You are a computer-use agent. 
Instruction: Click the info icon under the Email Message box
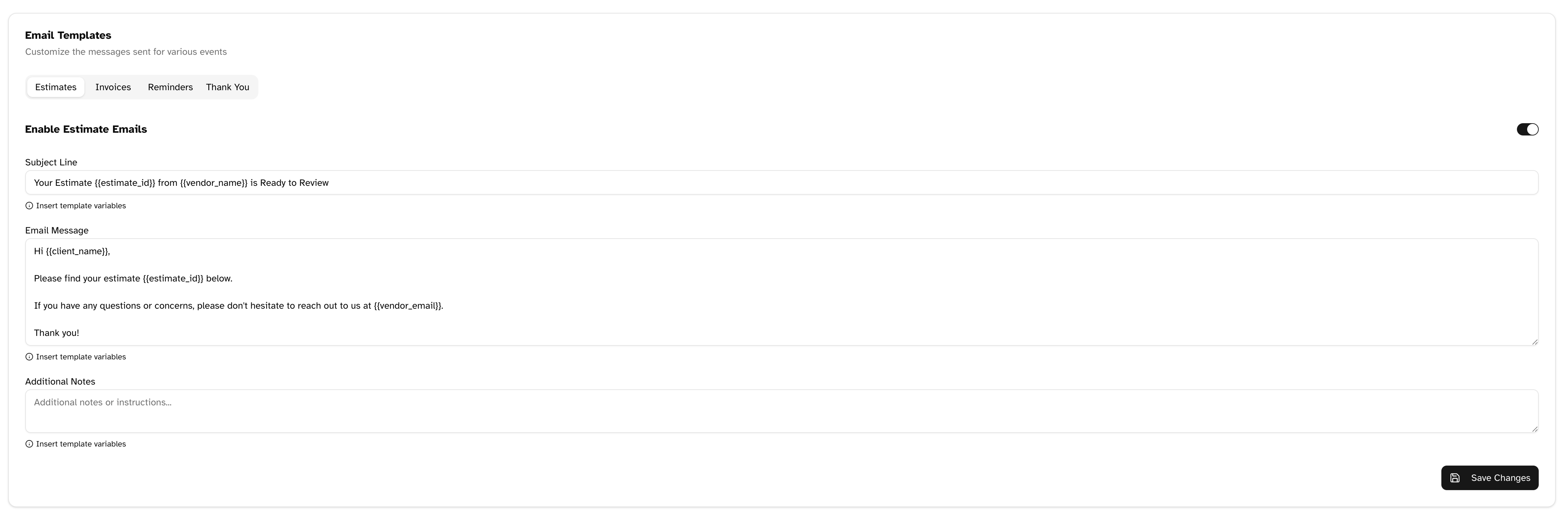(x=29, y=356)
